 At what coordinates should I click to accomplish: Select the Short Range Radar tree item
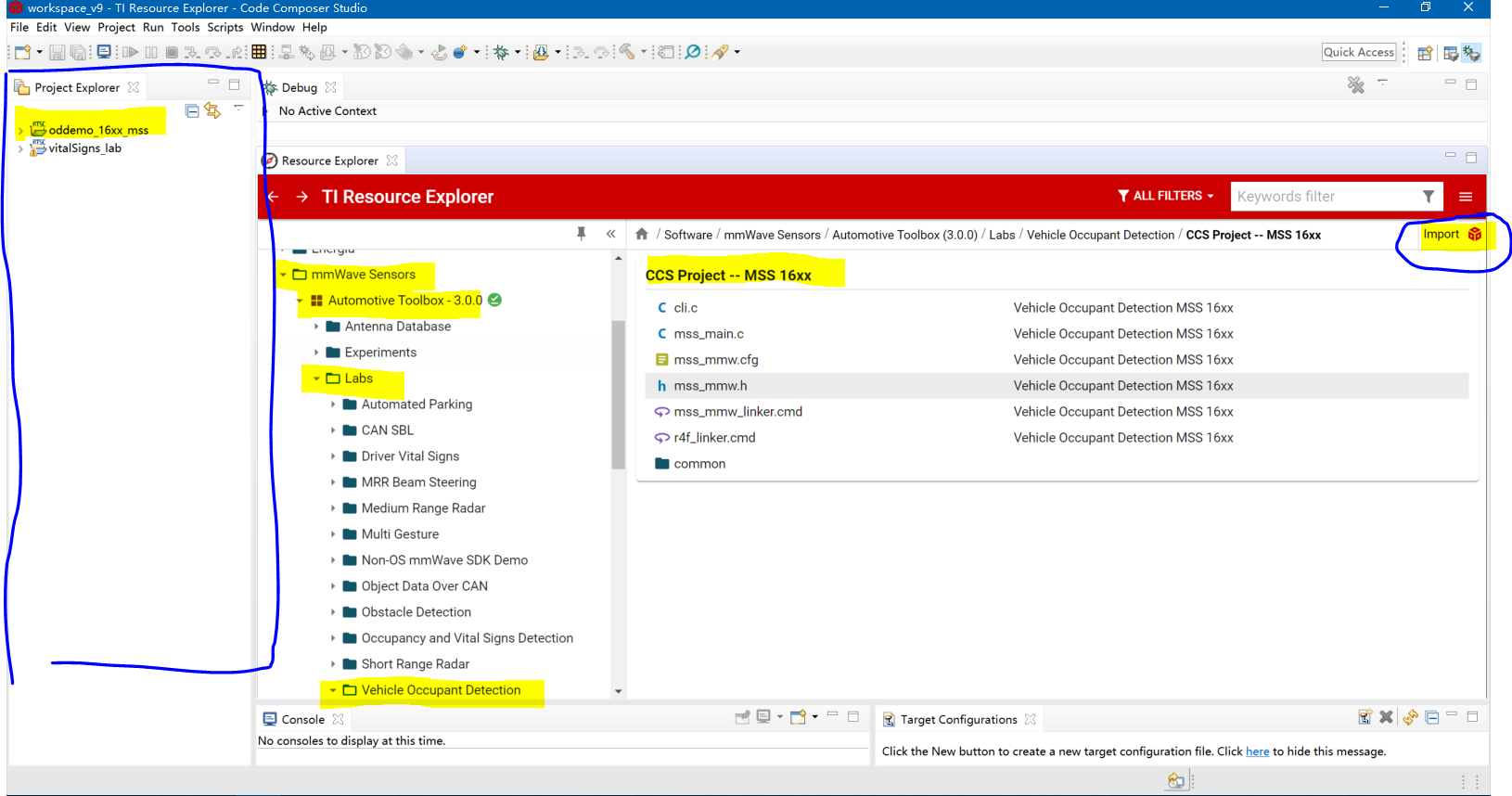click(416, 664)
